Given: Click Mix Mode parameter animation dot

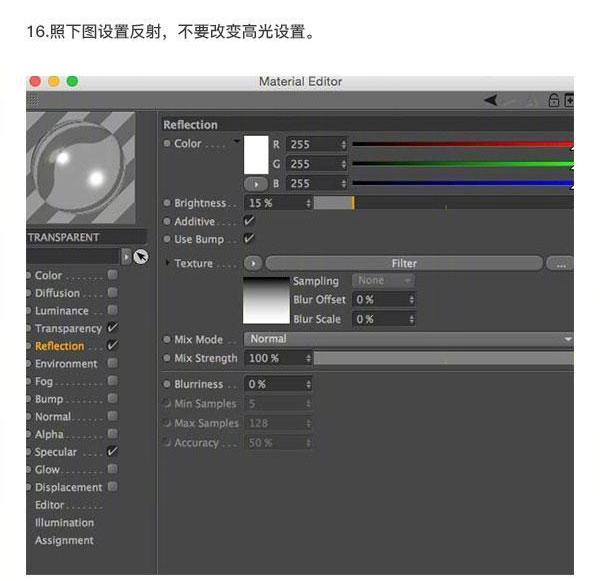Looking at the screenshot, I should point(167,339).
